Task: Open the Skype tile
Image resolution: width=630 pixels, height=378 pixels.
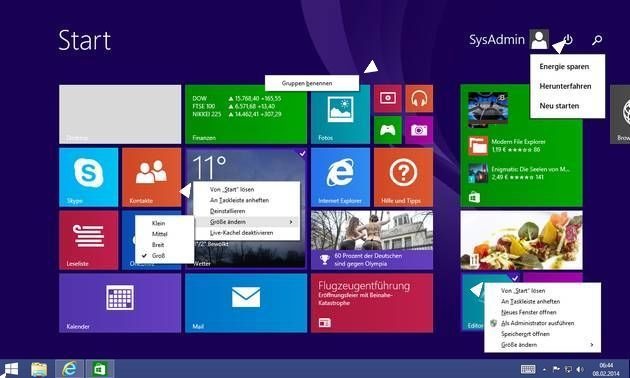Action: (88, 177)
